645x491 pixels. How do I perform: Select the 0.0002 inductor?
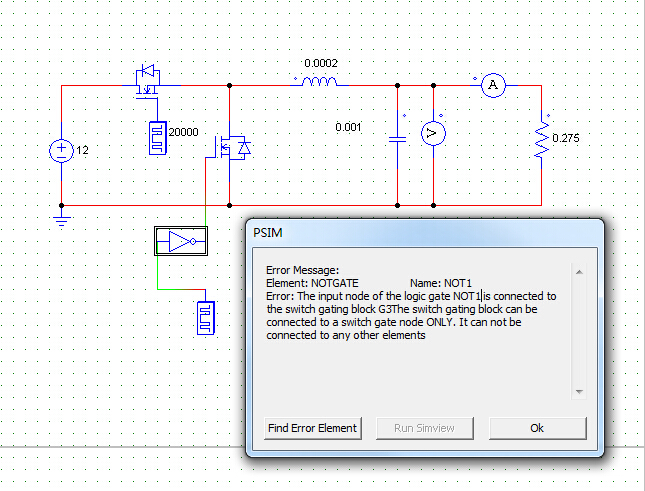pos(320,82)
